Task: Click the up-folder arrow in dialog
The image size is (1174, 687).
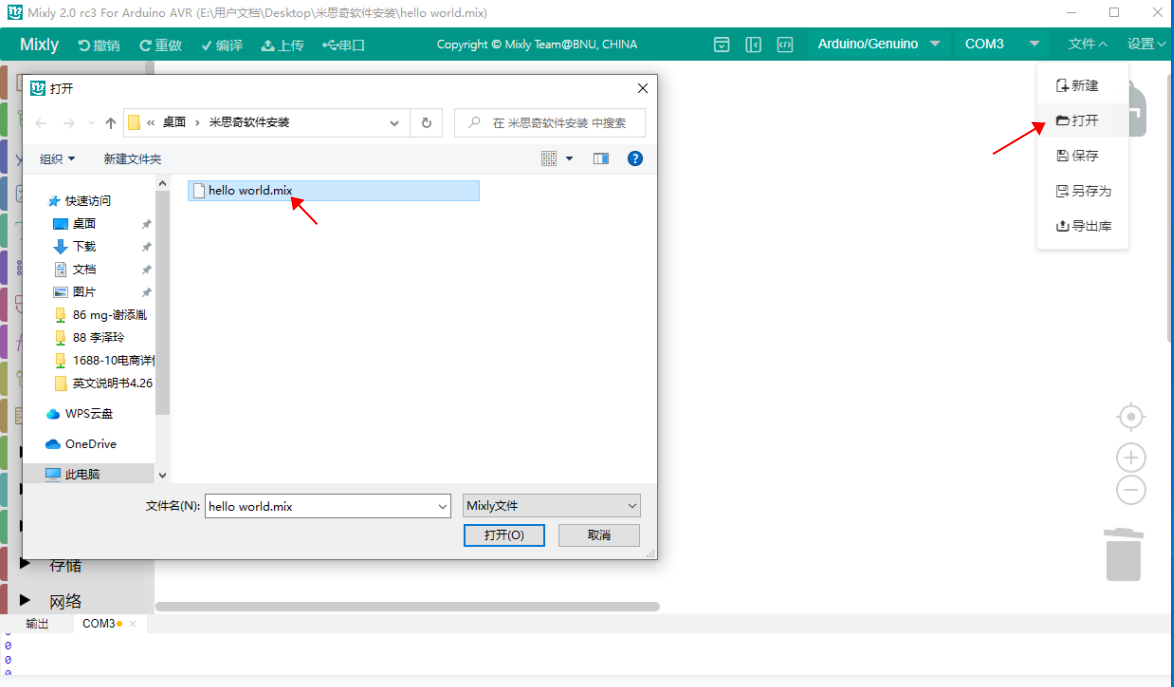Action: [110, 123]
